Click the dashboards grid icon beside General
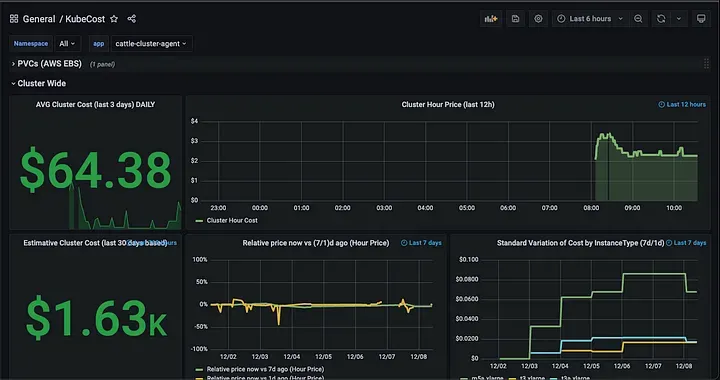The width and height of the screenshot is (720, 380). tap(14, 19)
